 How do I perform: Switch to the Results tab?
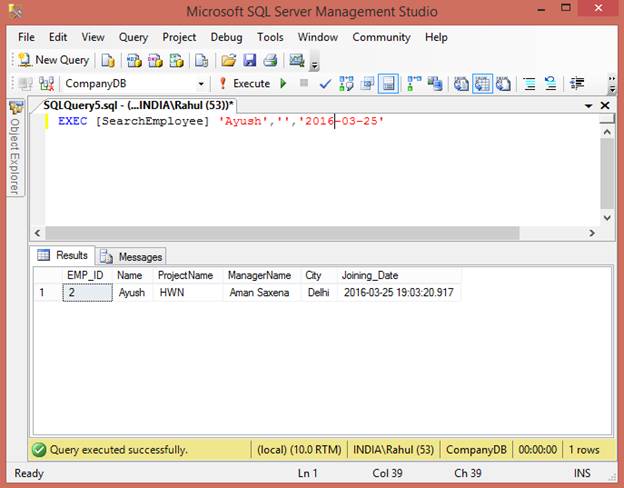click(62, 255)
